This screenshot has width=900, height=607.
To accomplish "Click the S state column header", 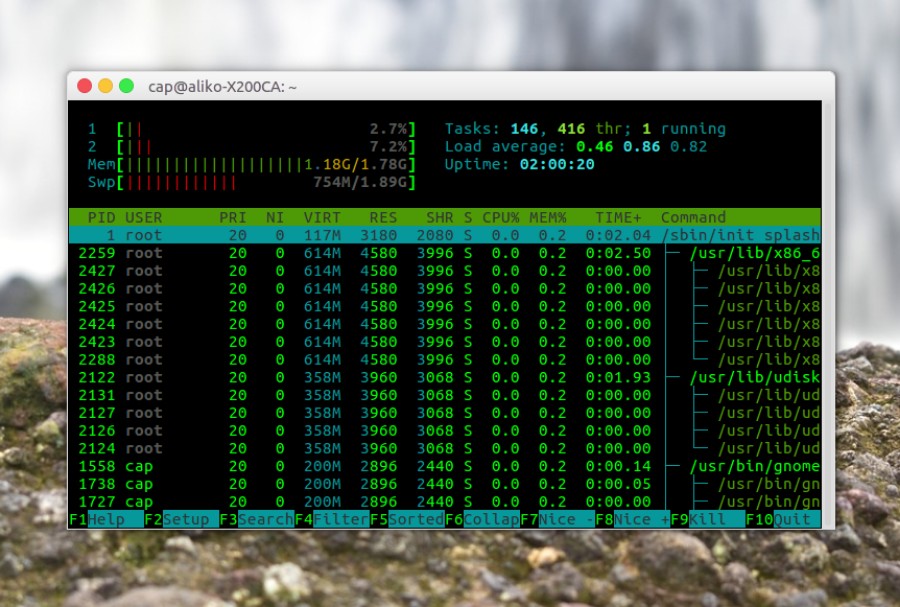I will point(468,217).
